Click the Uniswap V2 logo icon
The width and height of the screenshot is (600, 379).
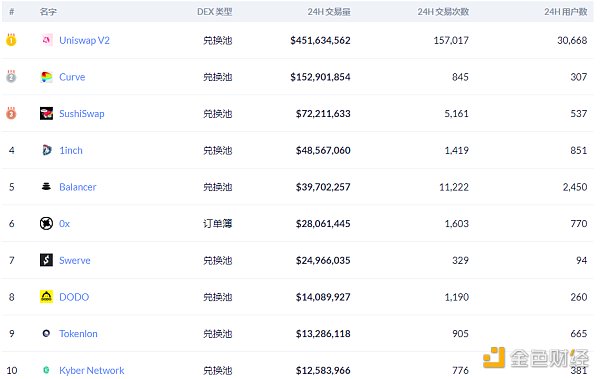[46, 40]
